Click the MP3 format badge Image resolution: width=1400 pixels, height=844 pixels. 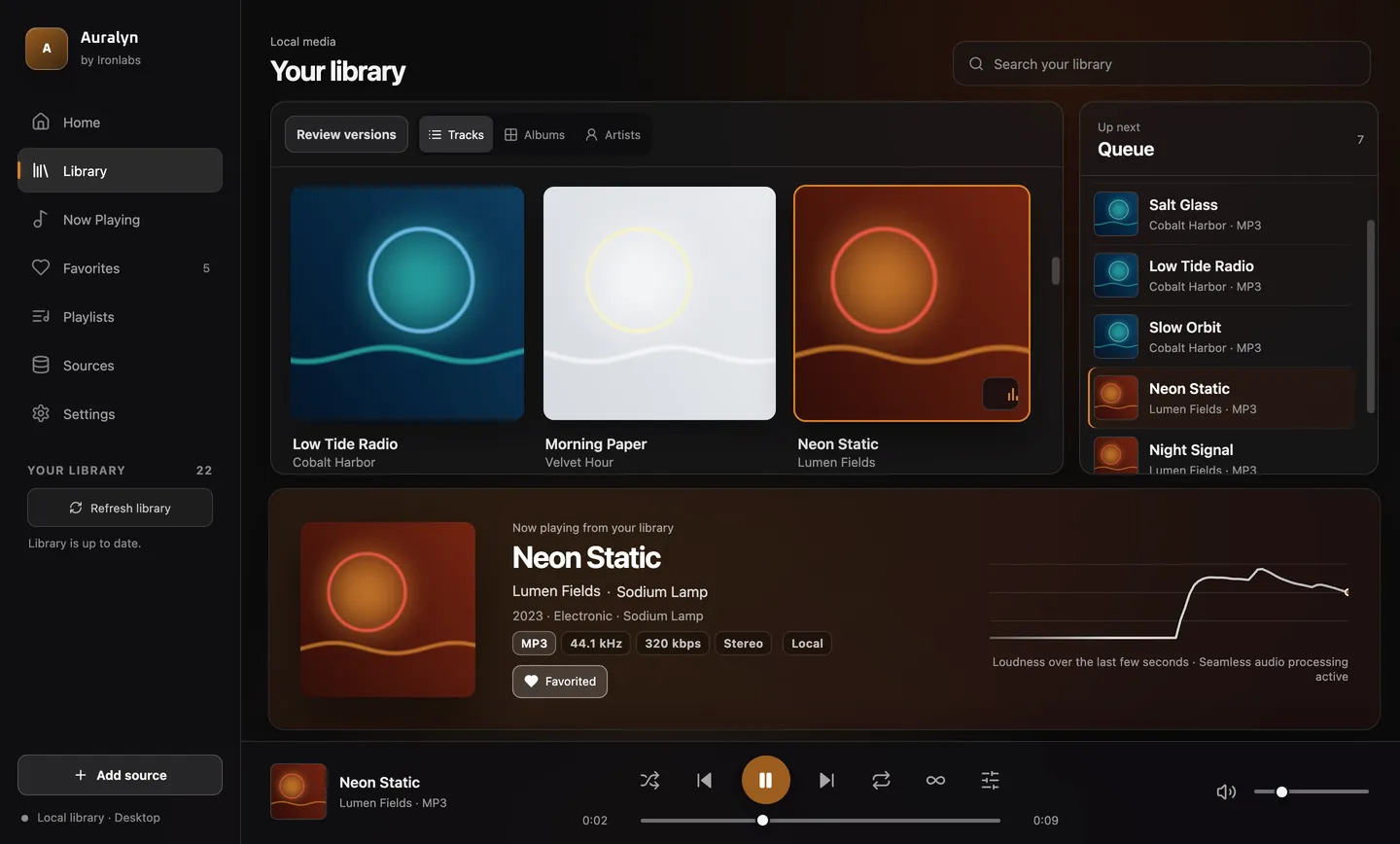point(534,644)
